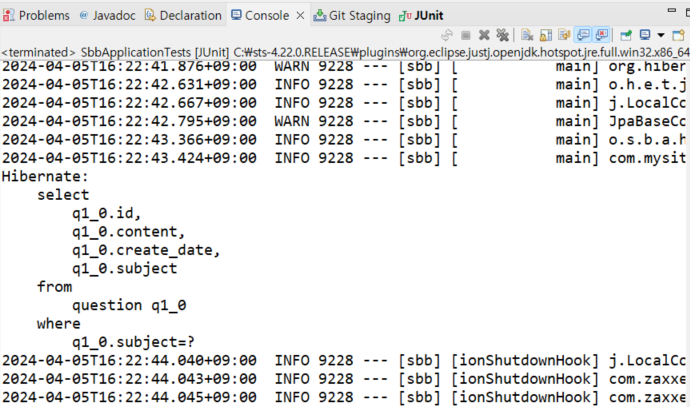690x407 pixels.
Task: Remove all terminated launches with the double X icon
Action: [x=502, y=35]
